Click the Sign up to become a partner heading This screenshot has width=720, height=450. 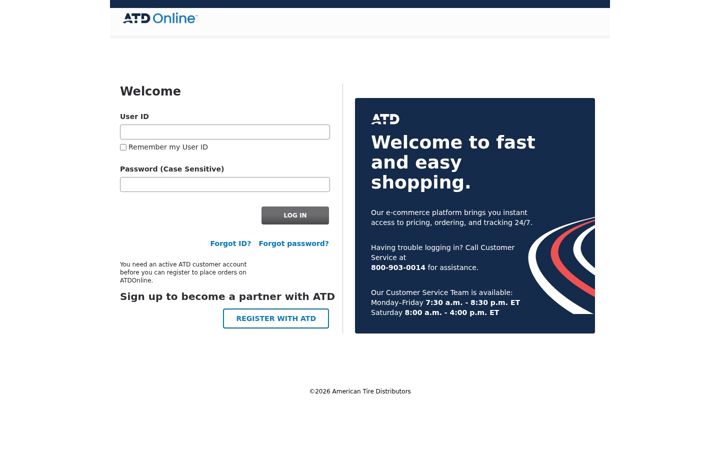[227, 297]
